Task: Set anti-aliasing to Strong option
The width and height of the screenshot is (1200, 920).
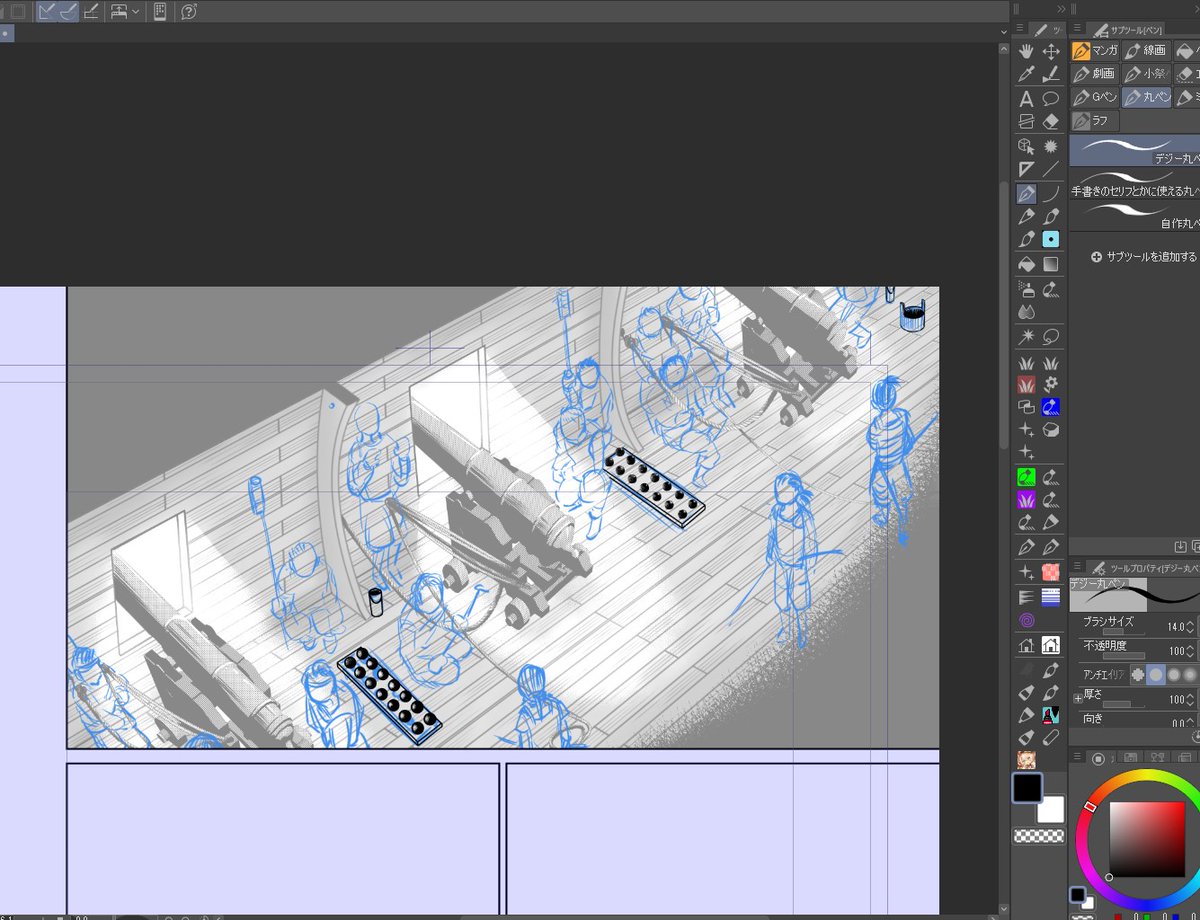Action: pos(1192,674)
